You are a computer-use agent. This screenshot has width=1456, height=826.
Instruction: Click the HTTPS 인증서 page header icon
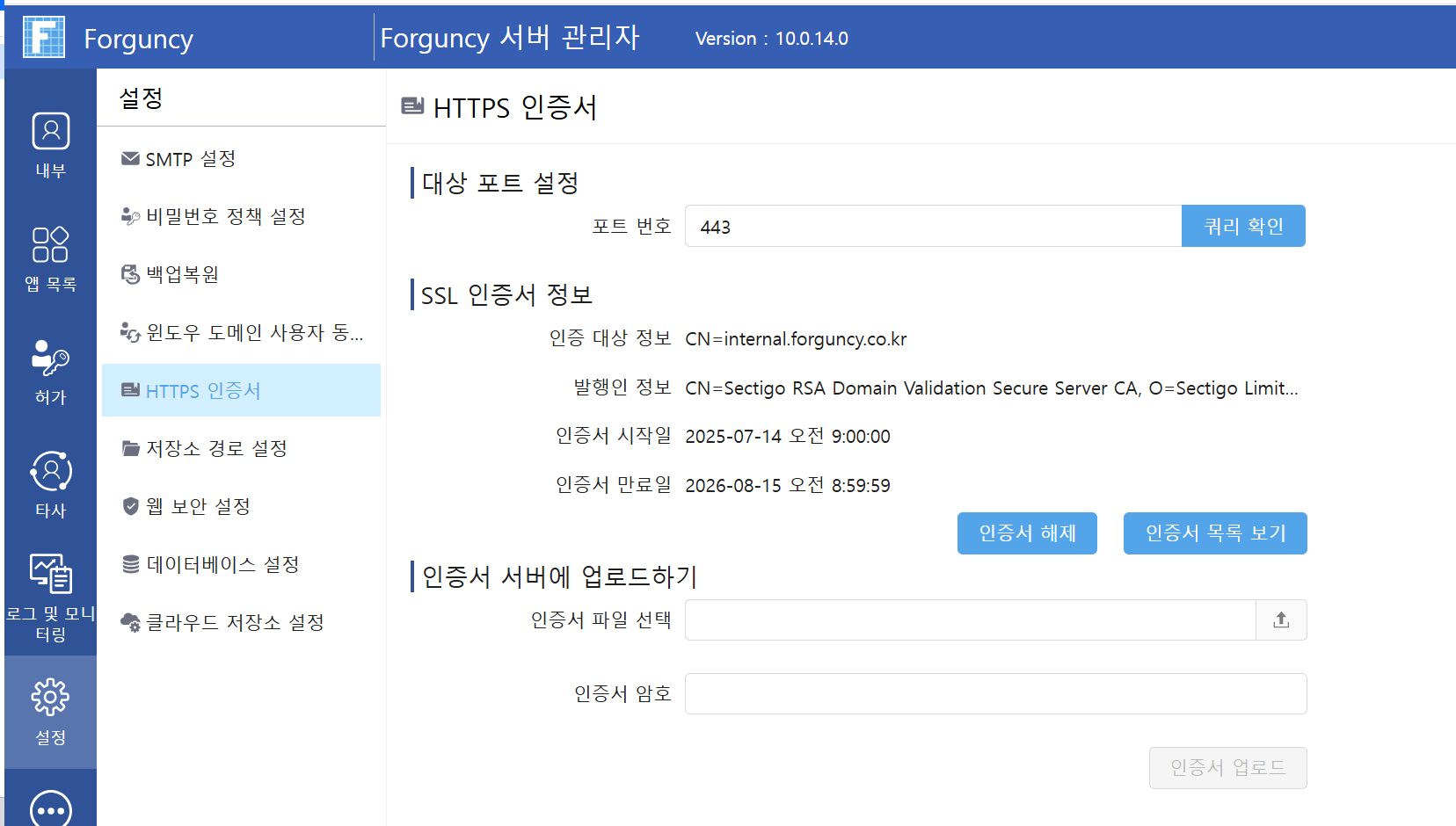[412, 106]
